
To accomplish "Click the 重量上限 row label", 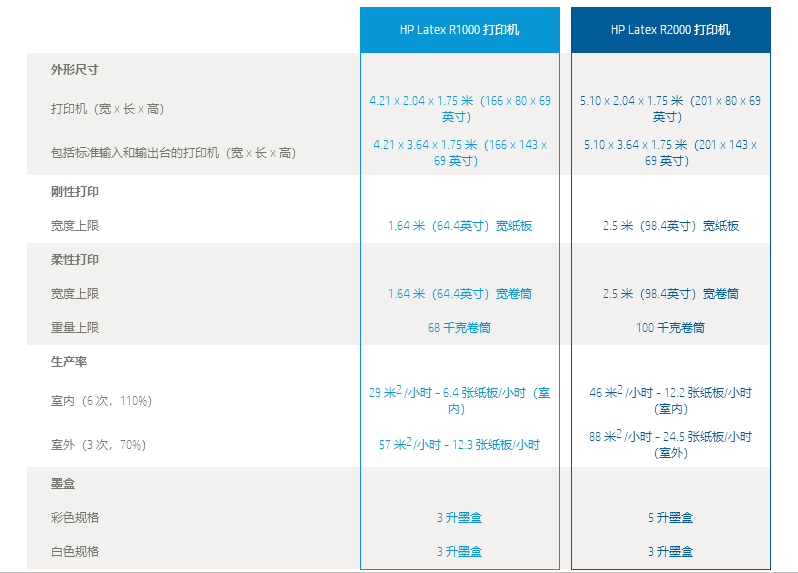I will coord(75,327).
